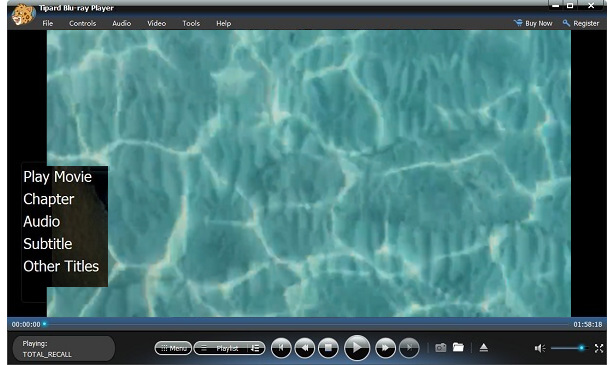Image resolution: width=614 pixels, height=365 pixels.
Task: Click the Register link
Action: [x=581, y=23]
